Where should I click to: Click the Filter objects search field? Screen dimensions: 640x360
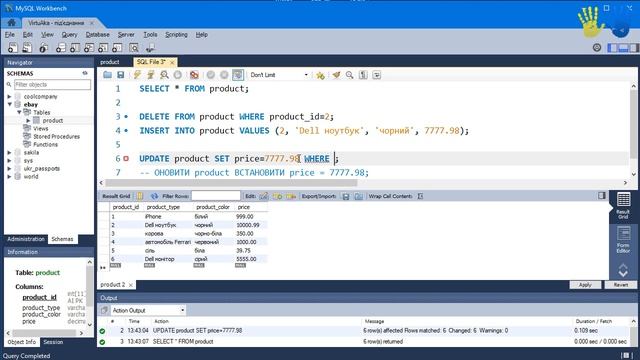click(x=52, y=84)
